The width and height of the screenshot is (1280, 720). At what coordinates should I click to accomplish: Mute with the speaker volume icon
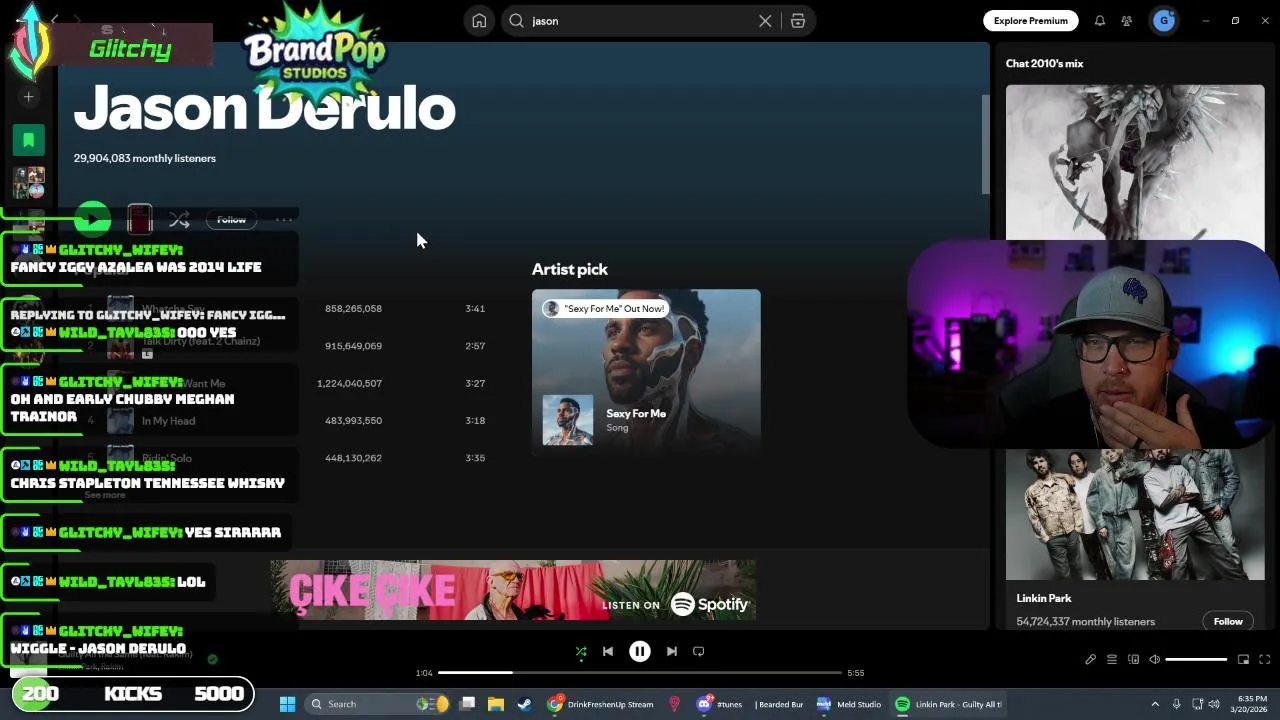1154,660
